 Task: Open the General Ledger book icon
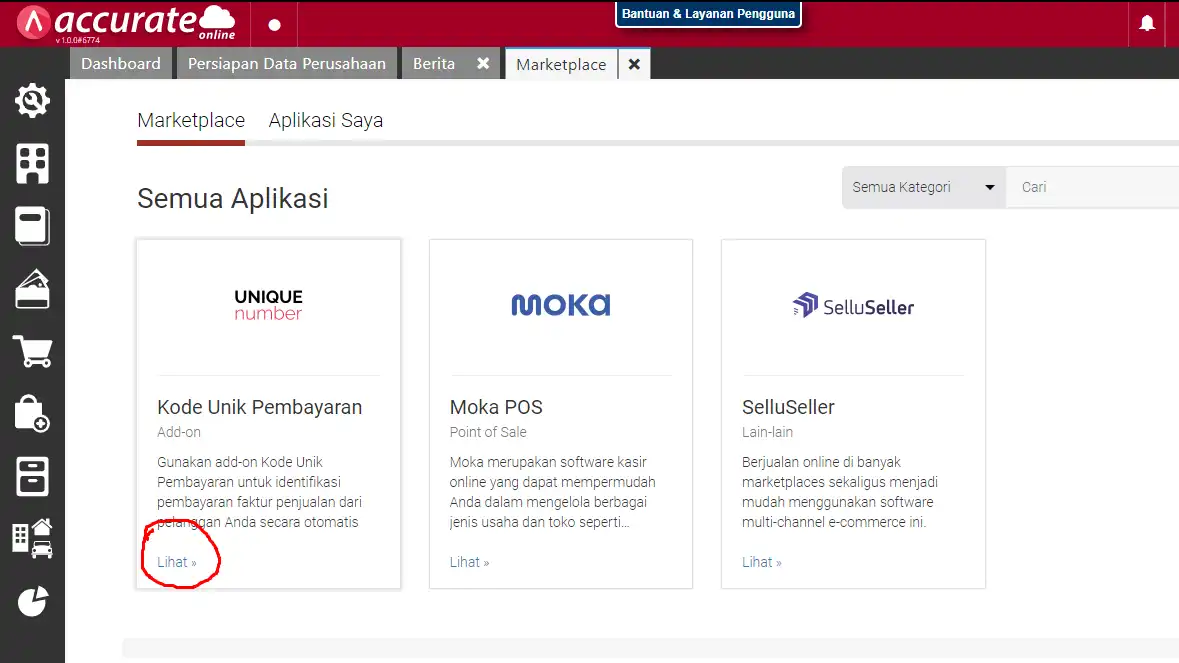pyautogui.click(x=32, y=226)
